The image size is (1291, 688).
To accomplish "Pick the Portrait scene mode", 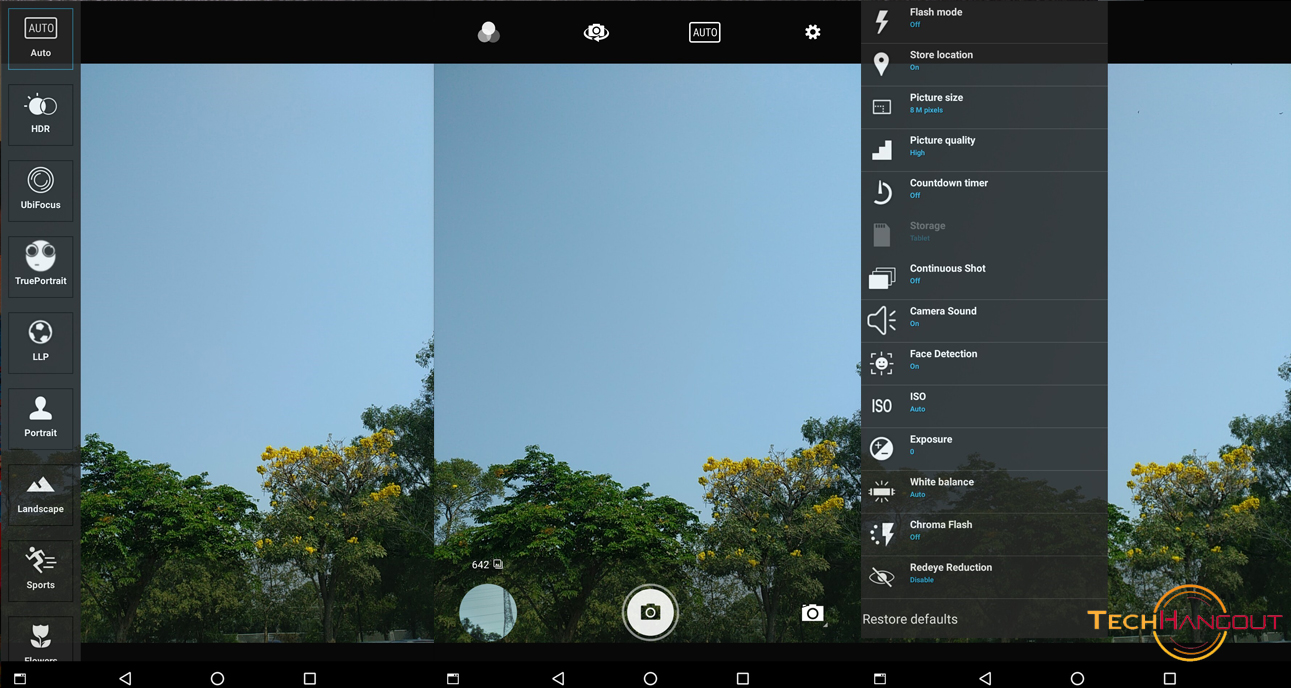I will coord(41,419).
